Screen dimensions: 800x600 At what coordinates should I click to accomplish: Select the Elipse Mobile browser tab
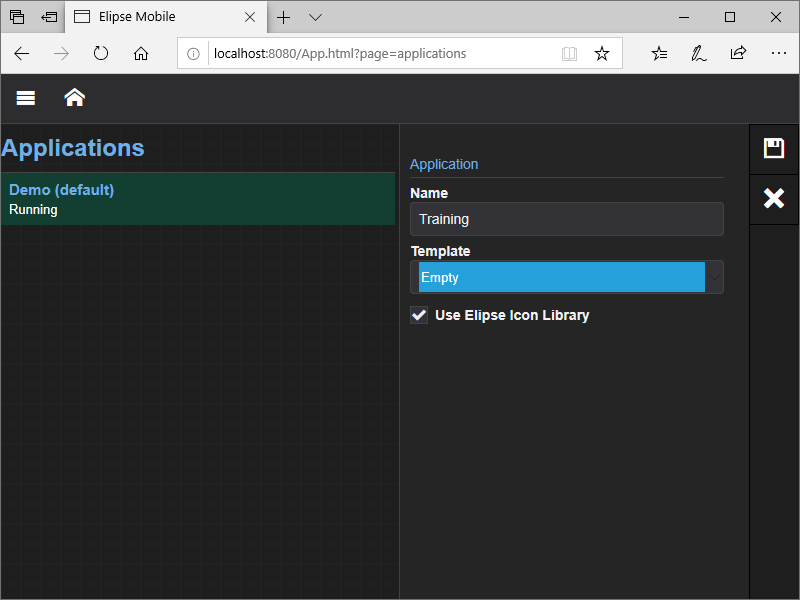tap(160, 17)
